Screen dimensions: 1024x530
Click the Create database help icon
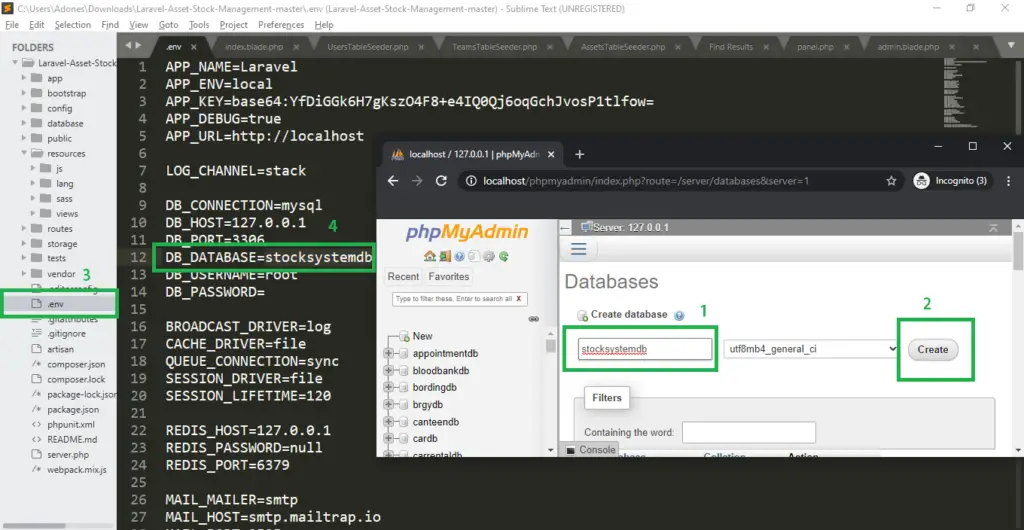[x=679, y=315]
